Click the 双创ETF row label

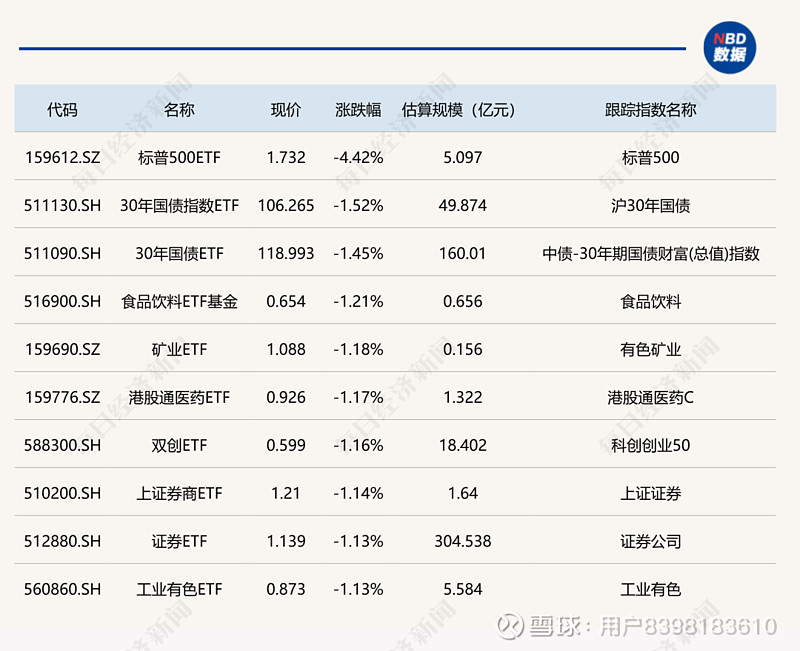(x=177, y=445)
